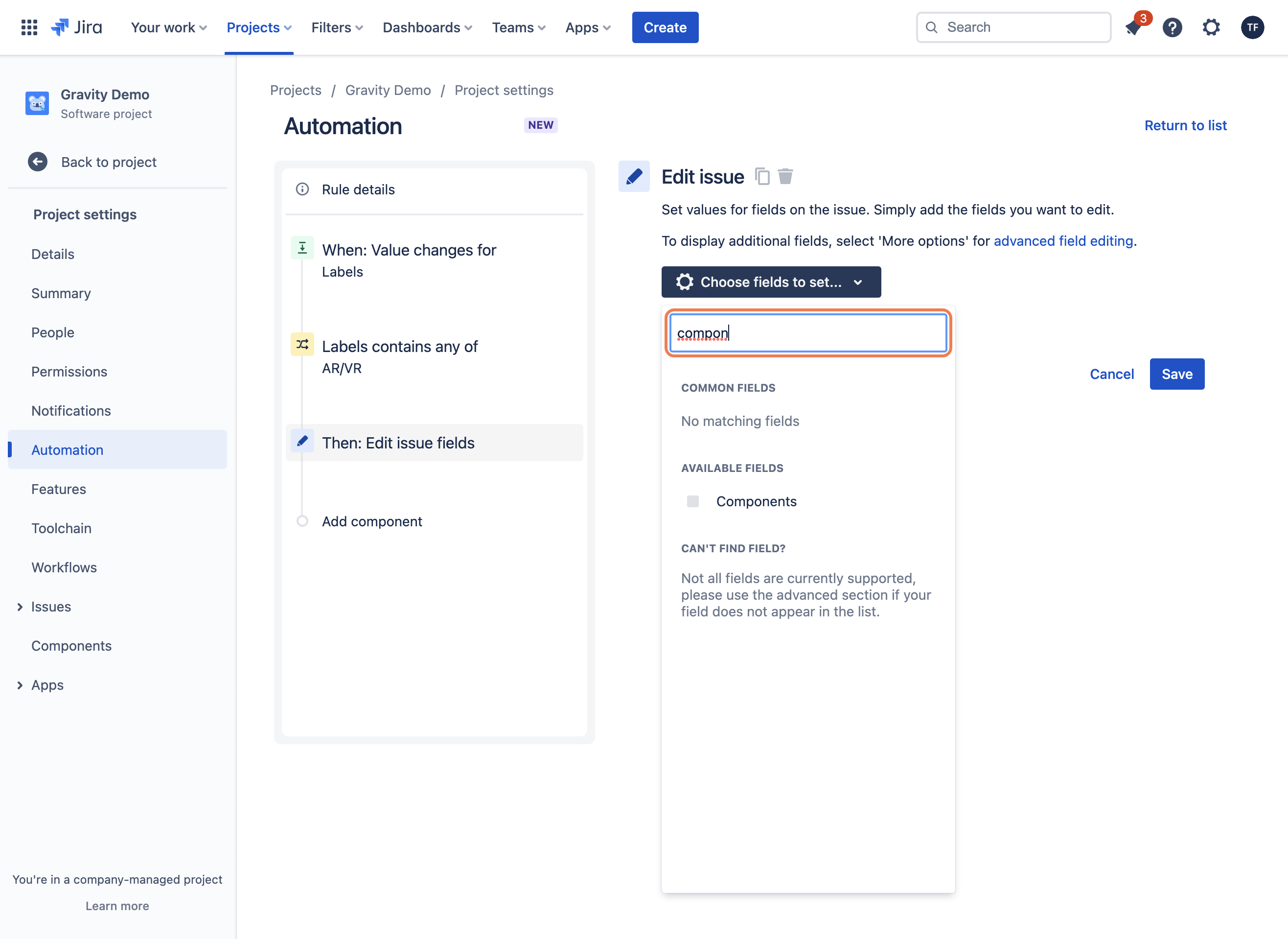1288x939 pixels.
Task: Select the Add component step
Action: click(371, 521)
